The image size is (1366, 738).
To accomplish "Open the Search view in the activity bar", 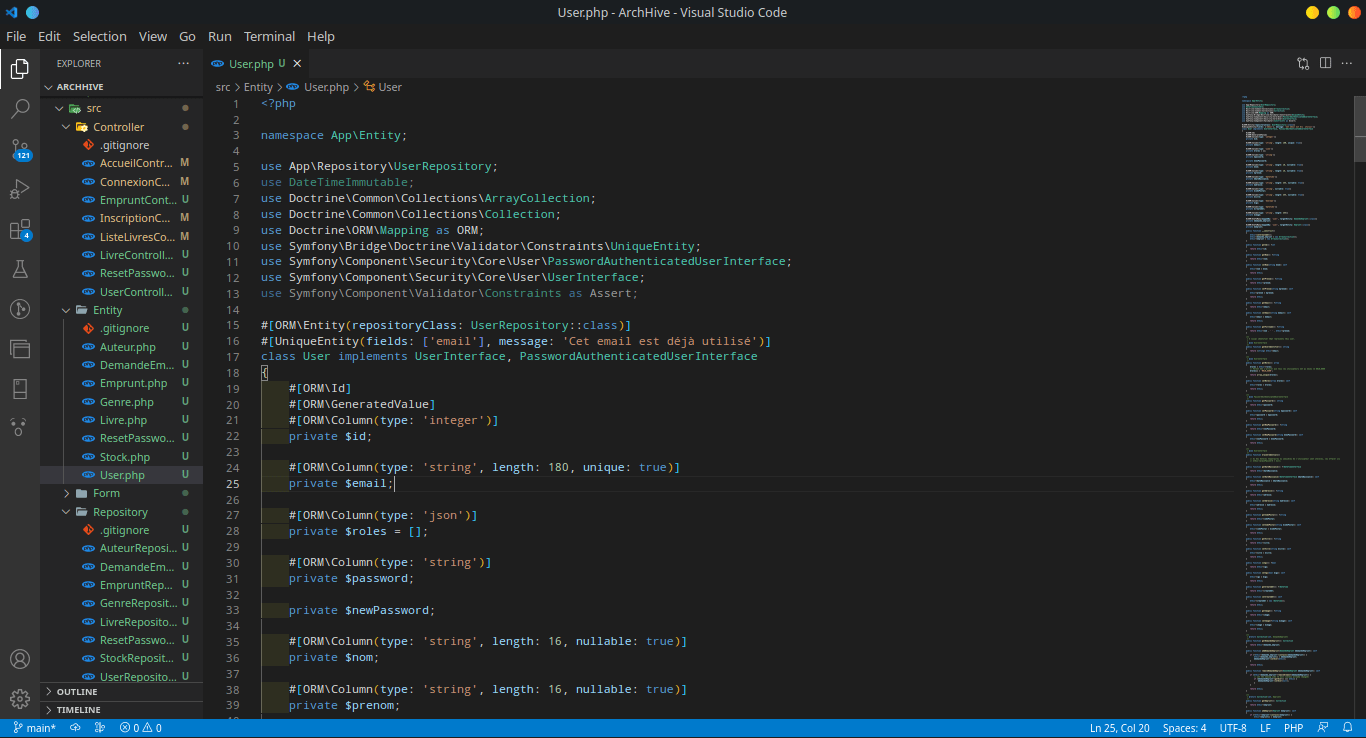I will click(x=20, y=109).
